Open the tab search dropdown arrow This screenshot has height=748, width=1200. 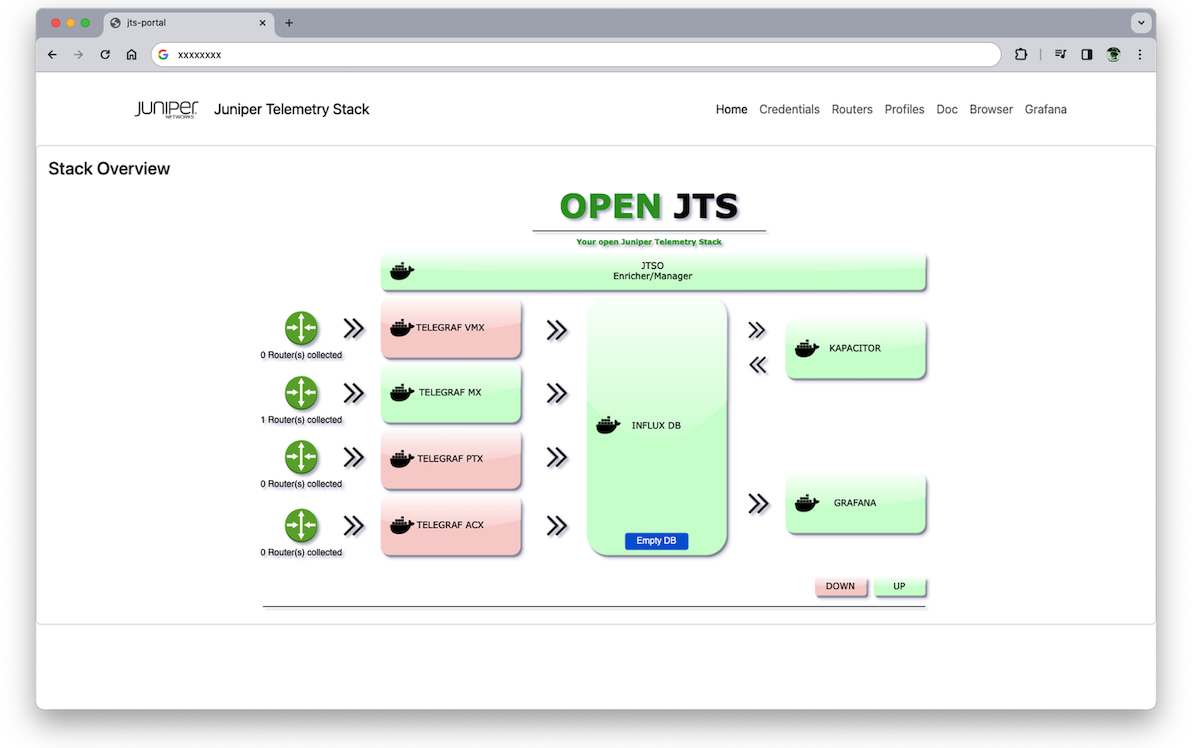tap(1140, 23)
